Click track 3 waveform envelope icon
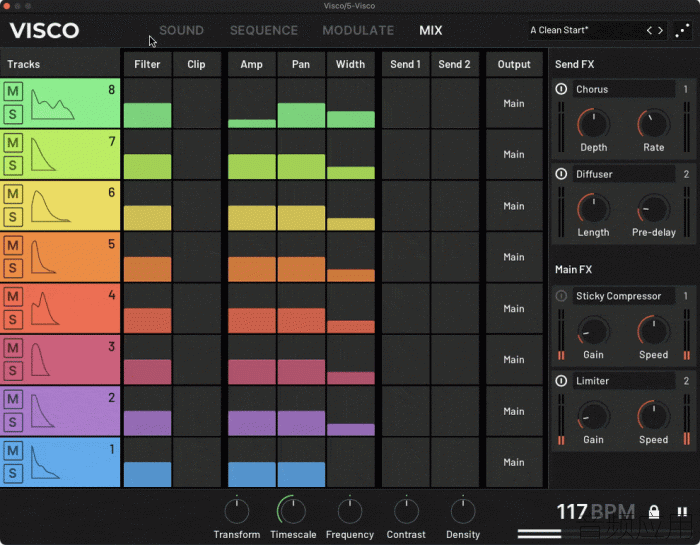 [40, 360]
